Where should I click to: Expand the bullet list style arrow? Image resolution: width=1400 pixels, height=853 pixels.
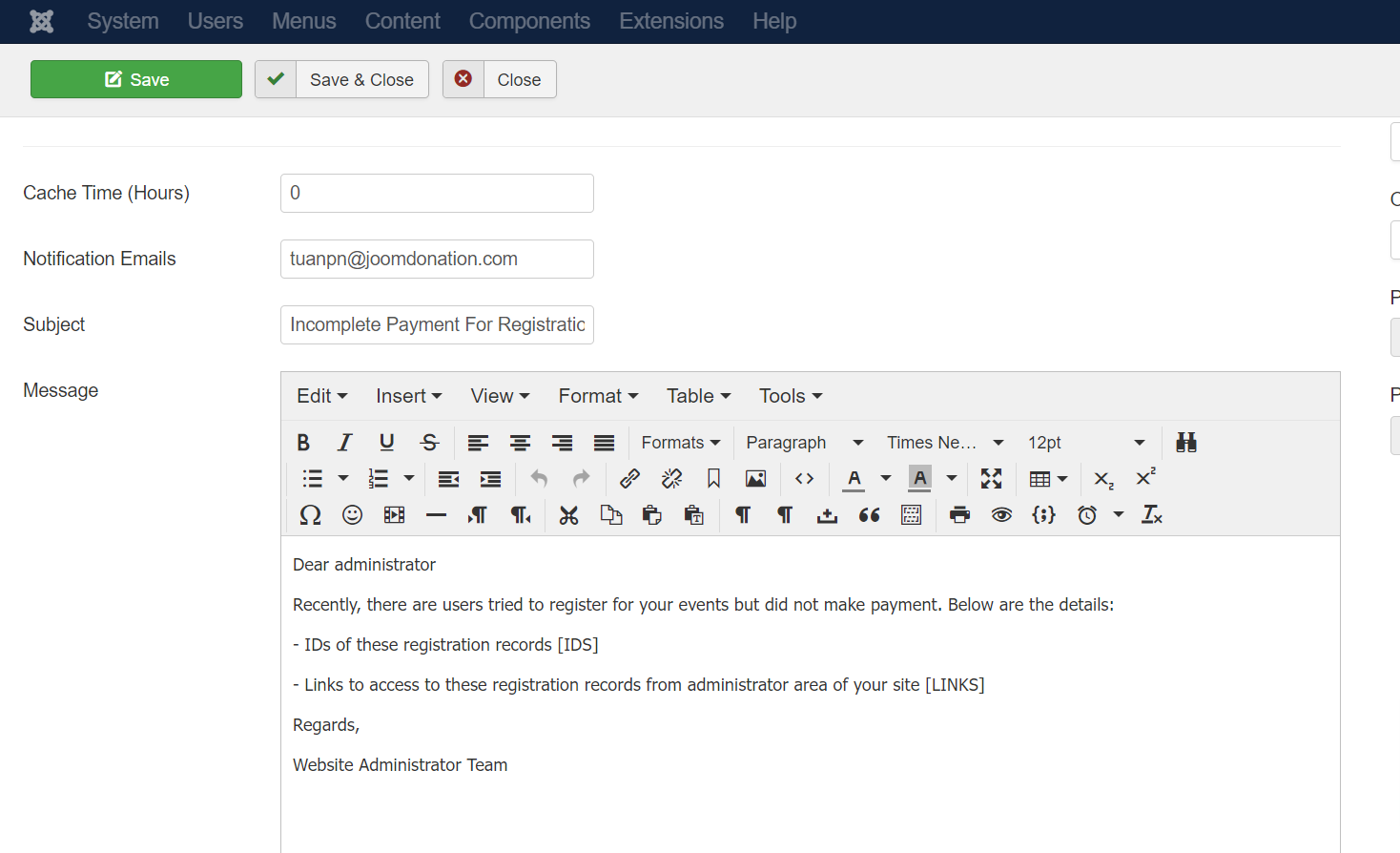coord(343,479)
